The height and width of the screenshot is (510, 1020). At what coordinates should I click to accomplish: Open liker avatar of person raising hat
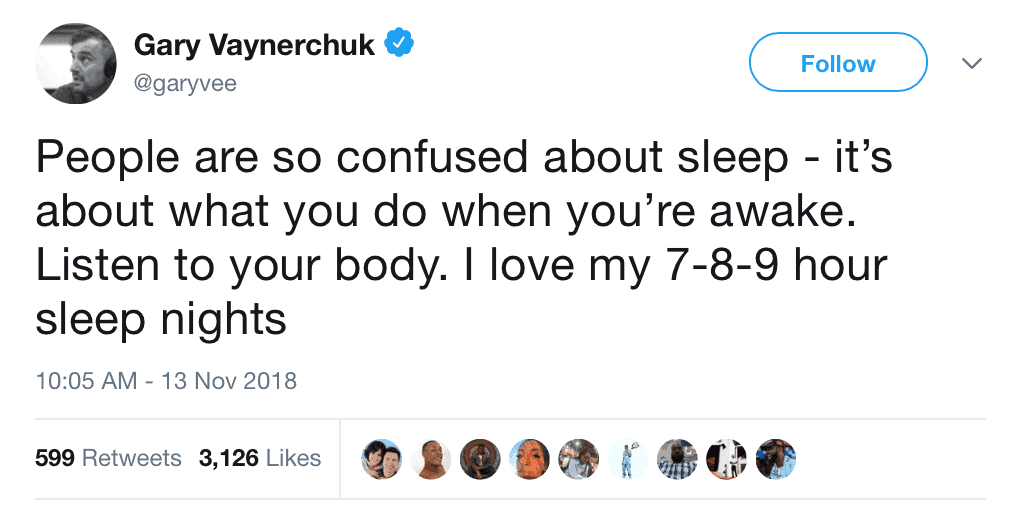tap(628, 459)
